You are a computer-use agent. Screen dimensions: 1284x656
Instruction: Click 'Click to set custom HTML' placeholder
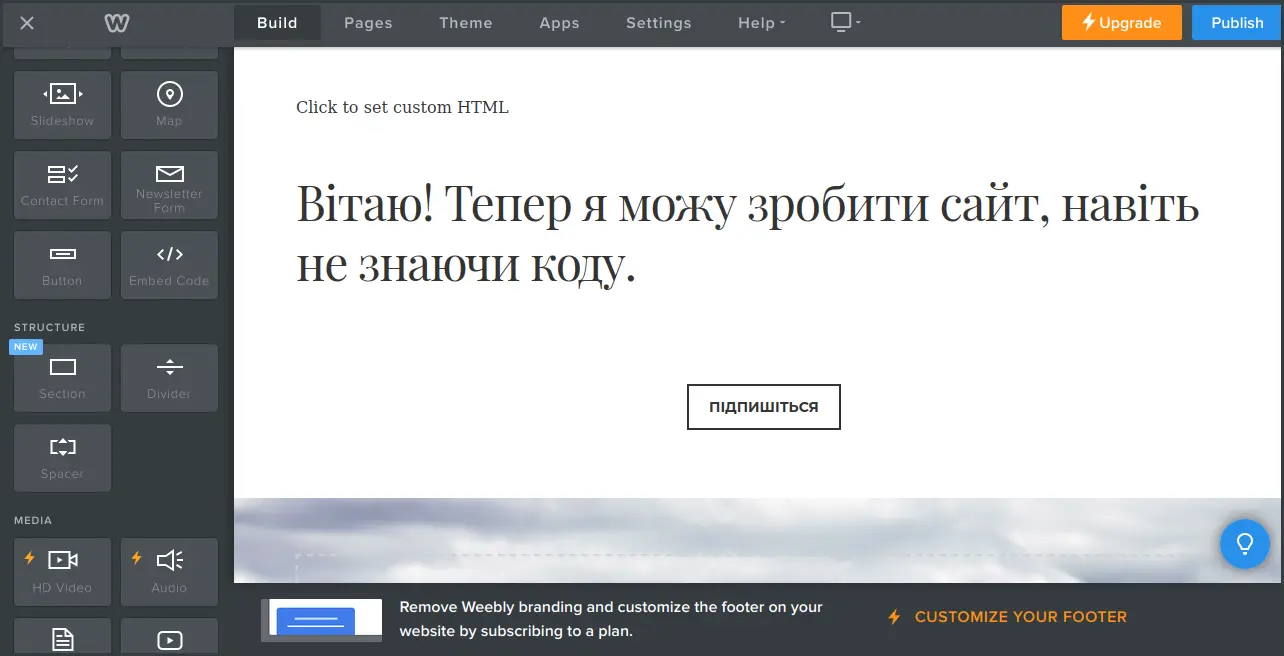pos(402,107)
